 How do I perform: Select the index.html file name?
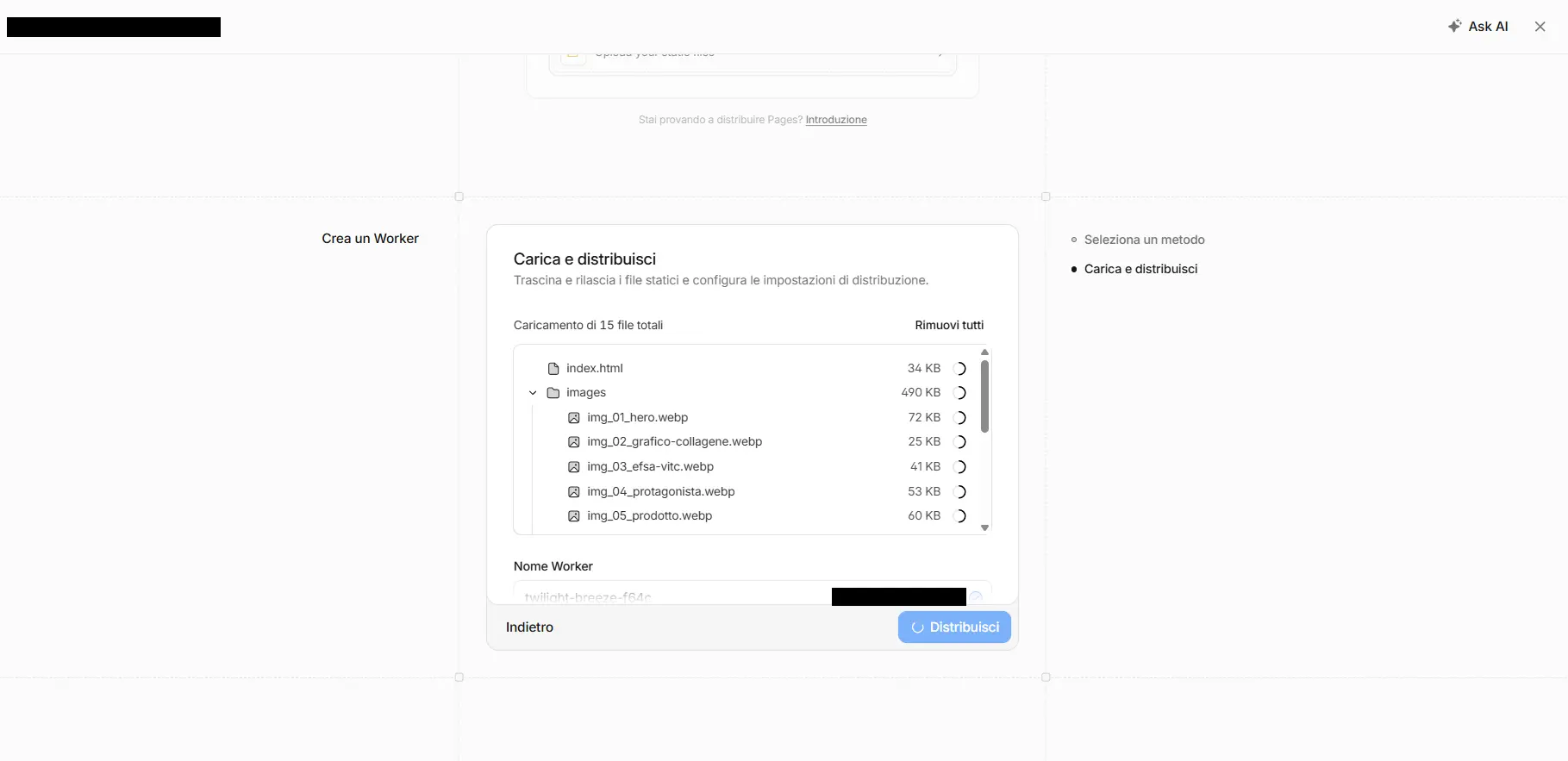(594, 368)
